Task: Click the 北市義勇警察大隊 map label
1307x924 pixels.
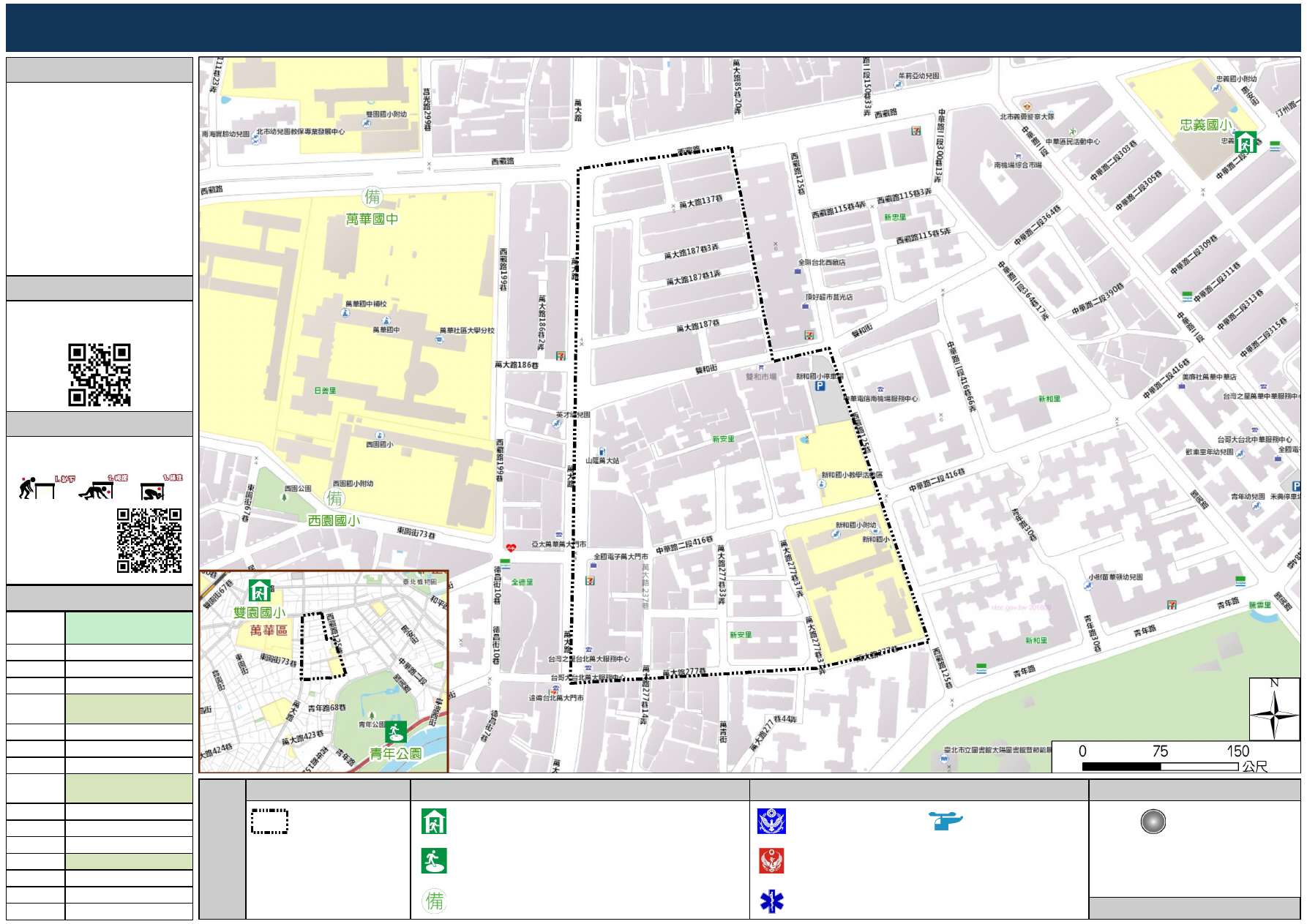Action: [x=1027, y=116]
